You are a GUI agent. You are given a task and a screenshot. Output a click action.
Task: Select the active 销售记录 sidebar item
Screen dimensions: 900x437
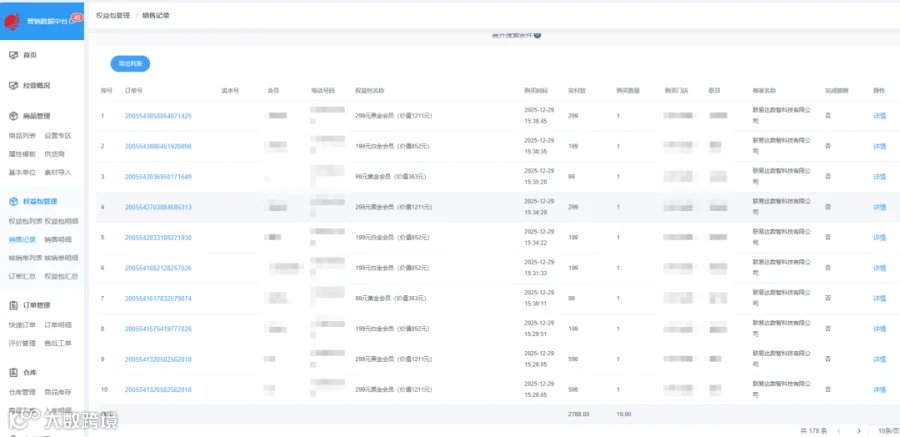22,239
